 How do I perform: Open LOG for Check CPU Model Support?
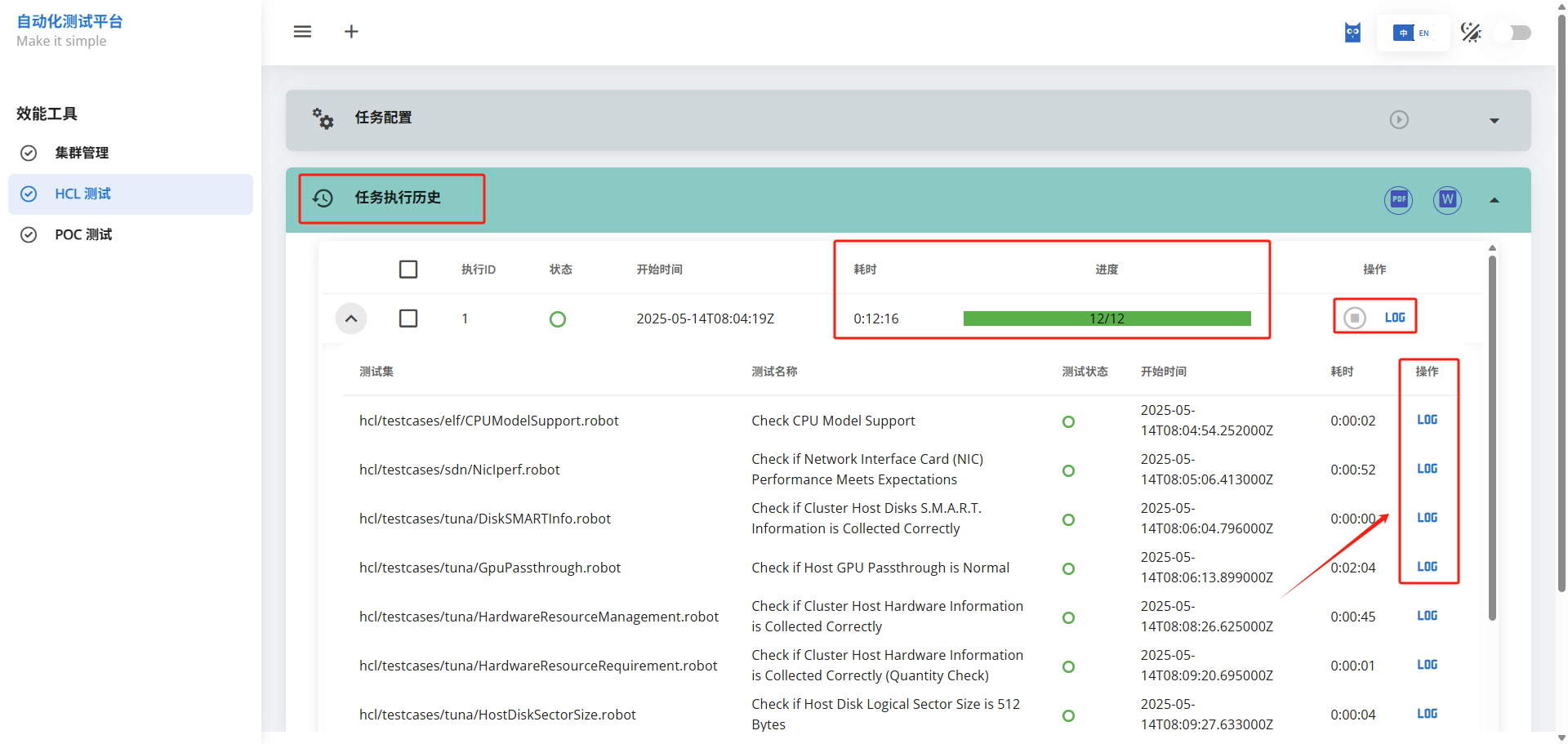point(1427,420)
